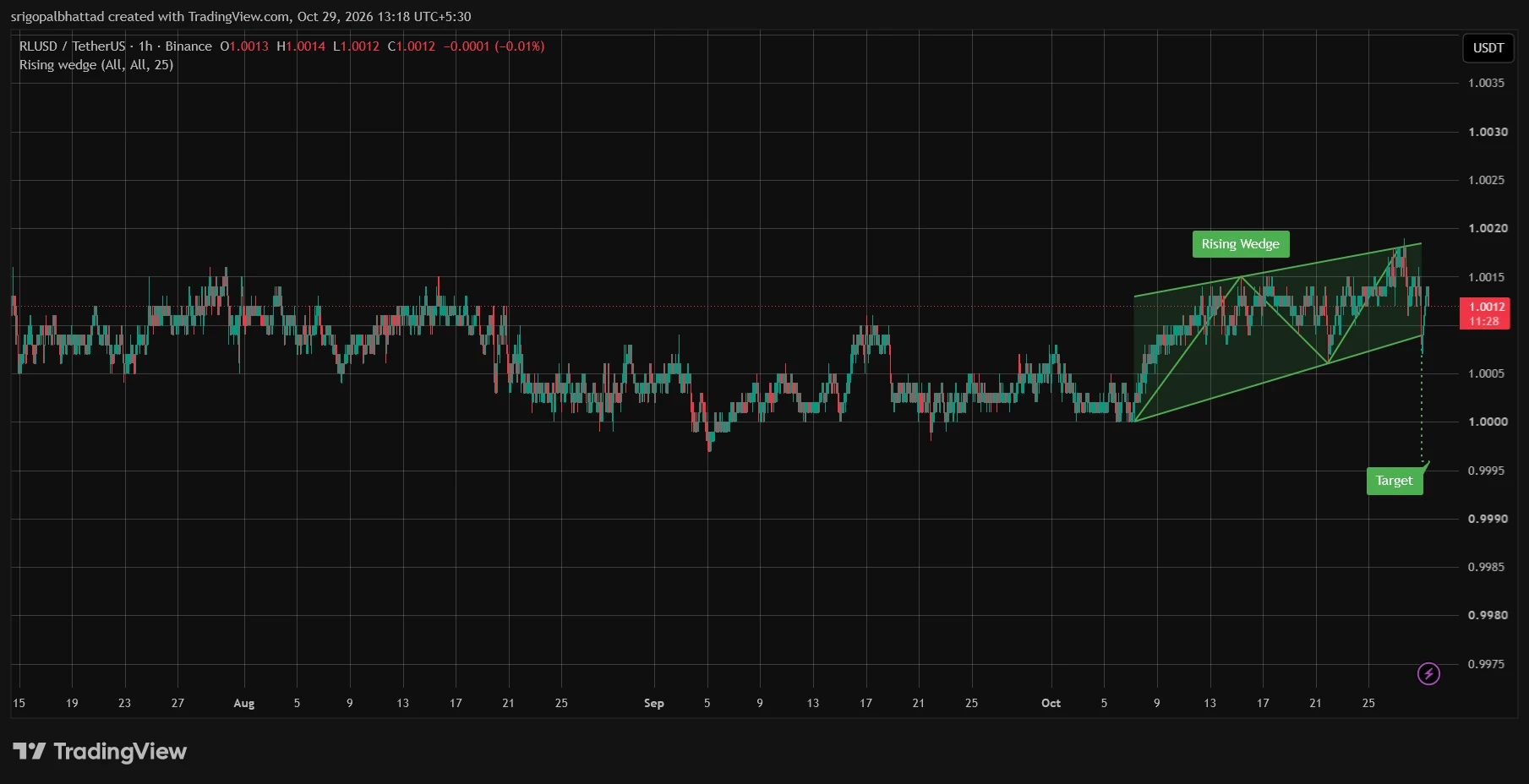1529x784 pixels.
Task: Click the TradingView text in bottom watermark
Action: (120, 751)
